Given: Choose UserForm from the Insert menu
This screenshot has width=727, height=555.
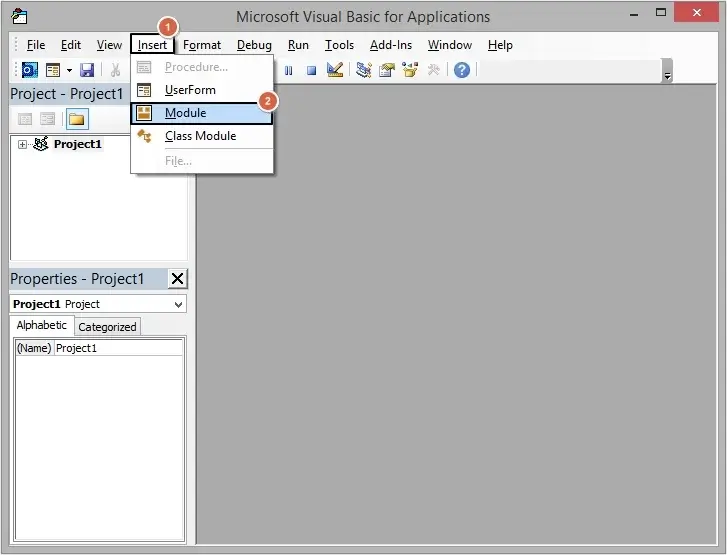Looking at the screenshot, I should pos(202,90).
